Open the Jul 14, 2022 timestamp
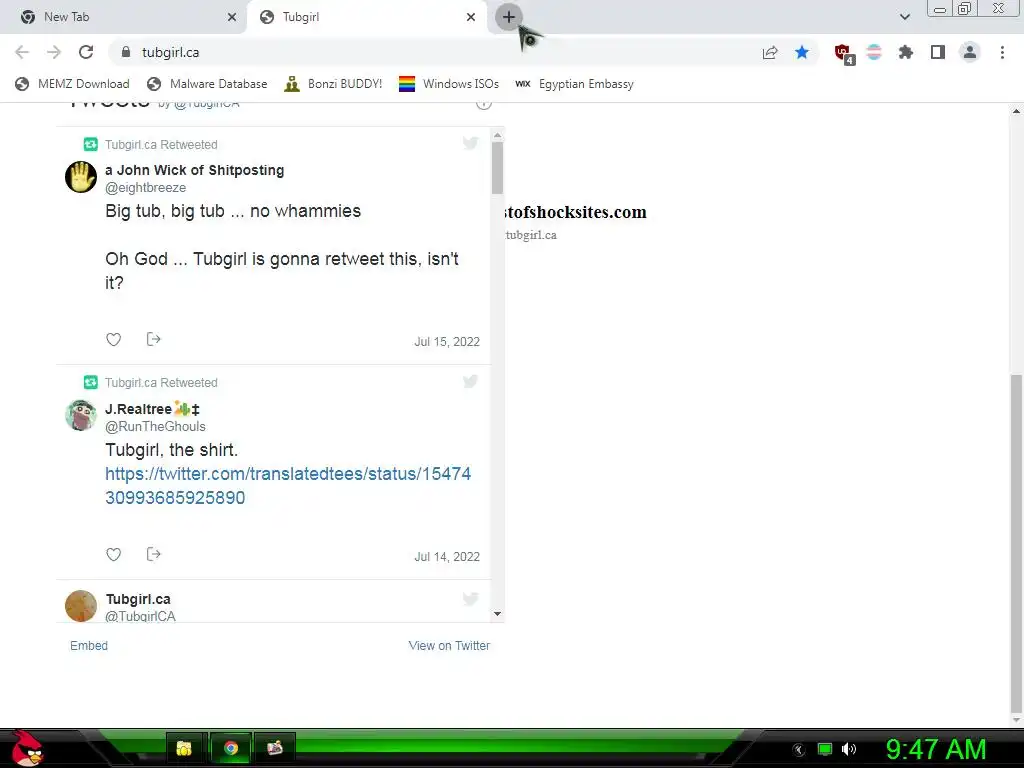This screenshot has height=768, width=1024. pyautogui.click(x=447, y=556)
